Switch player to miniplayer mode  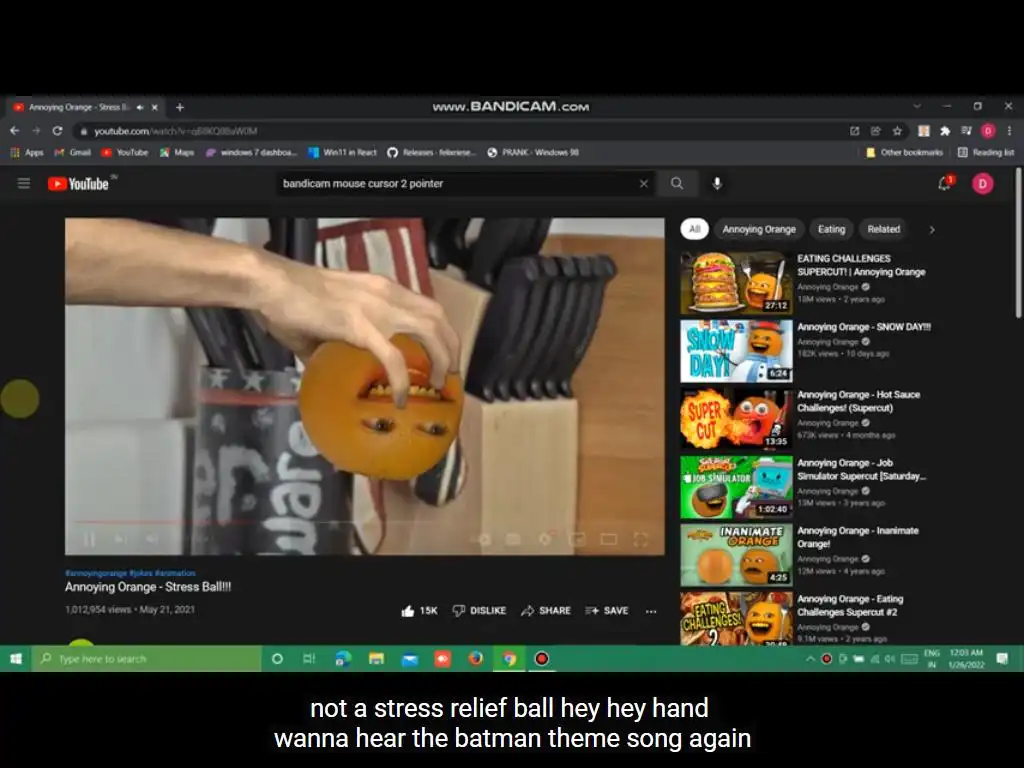tap(577, 539)
